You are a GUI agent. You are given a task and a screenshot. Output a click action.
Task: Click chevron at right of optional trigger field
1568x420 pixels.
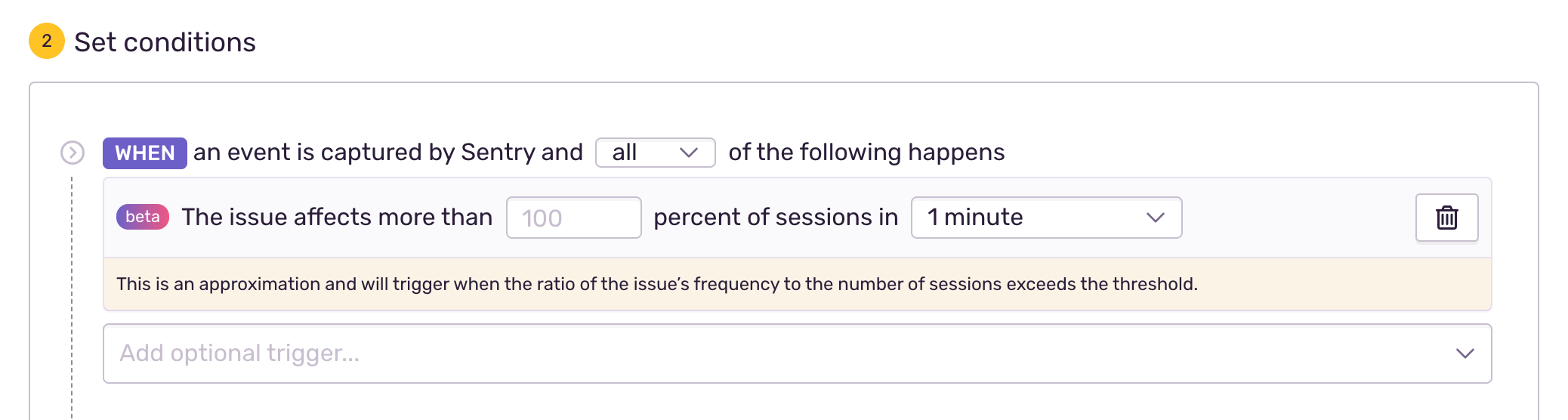1465,354
